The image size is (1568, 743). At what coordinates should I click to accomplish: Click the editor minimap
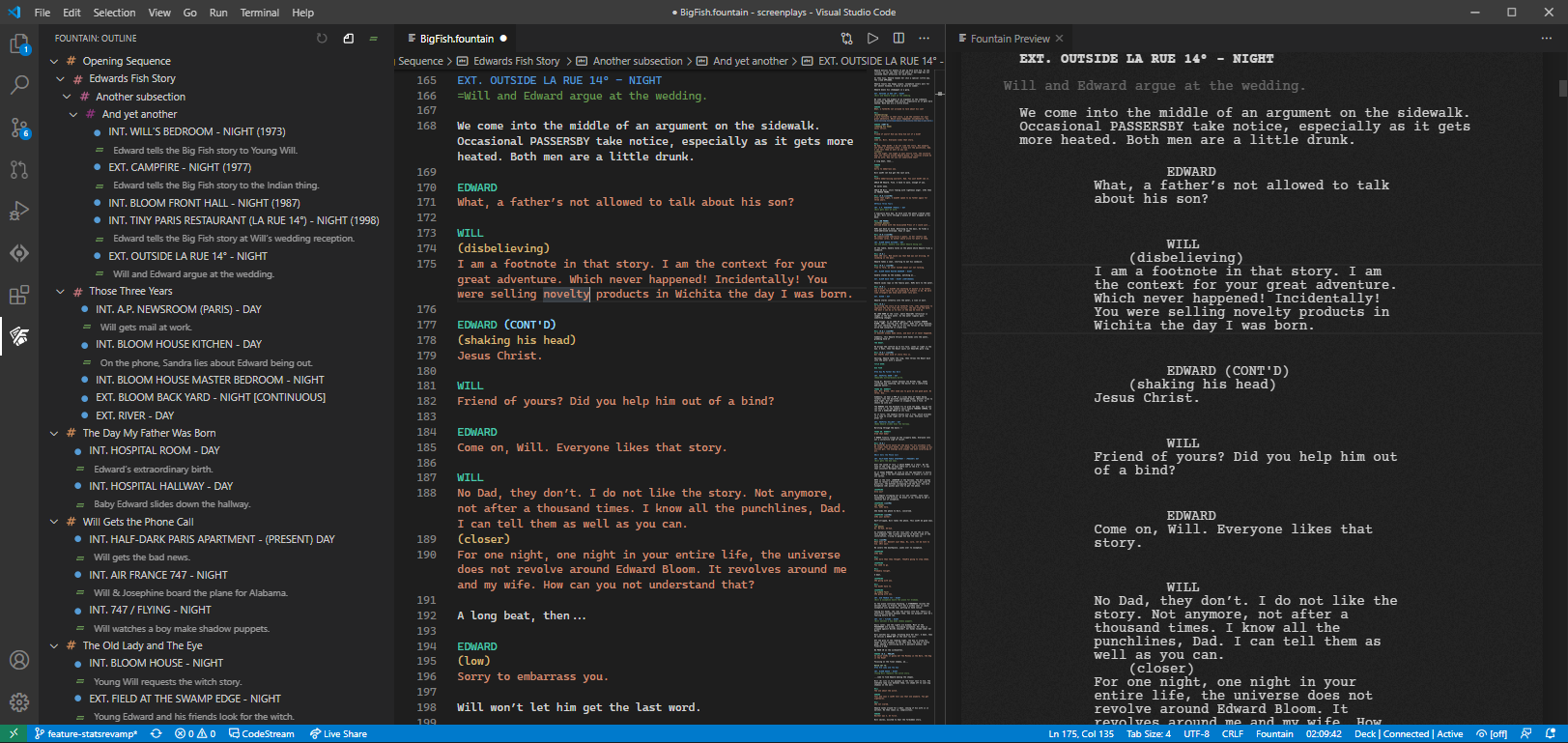click(x=902, y=398)
